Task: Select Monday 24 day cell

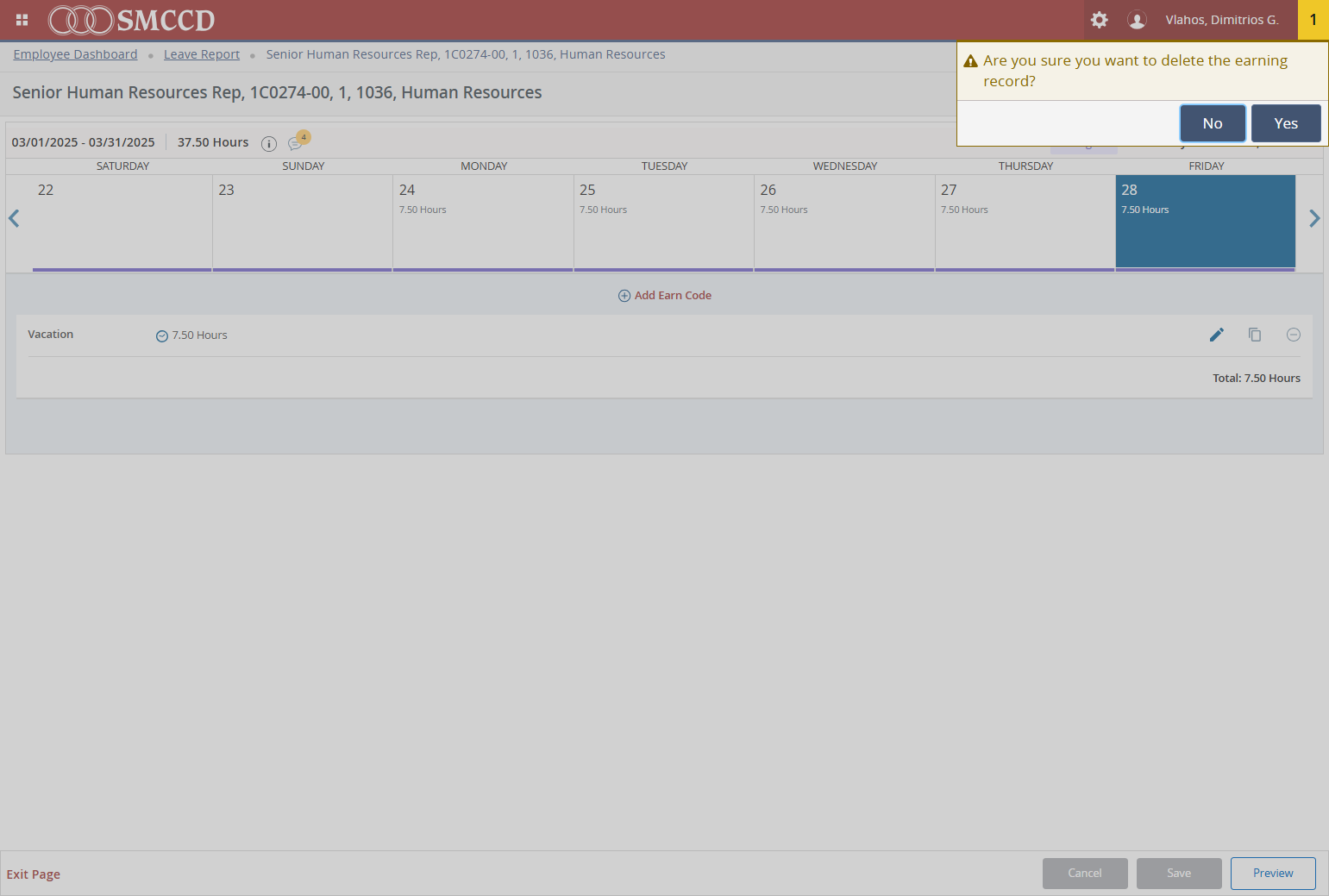Action: (x=483, y=222)
